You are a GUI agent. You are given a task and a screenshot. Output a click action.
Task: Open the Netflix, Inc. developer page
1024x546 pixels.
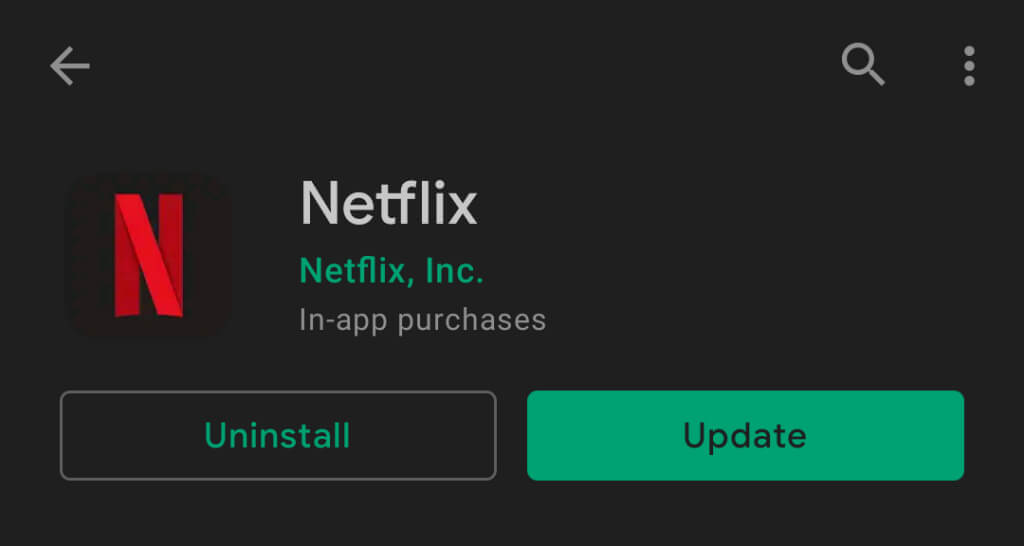[x=391, y=270]
